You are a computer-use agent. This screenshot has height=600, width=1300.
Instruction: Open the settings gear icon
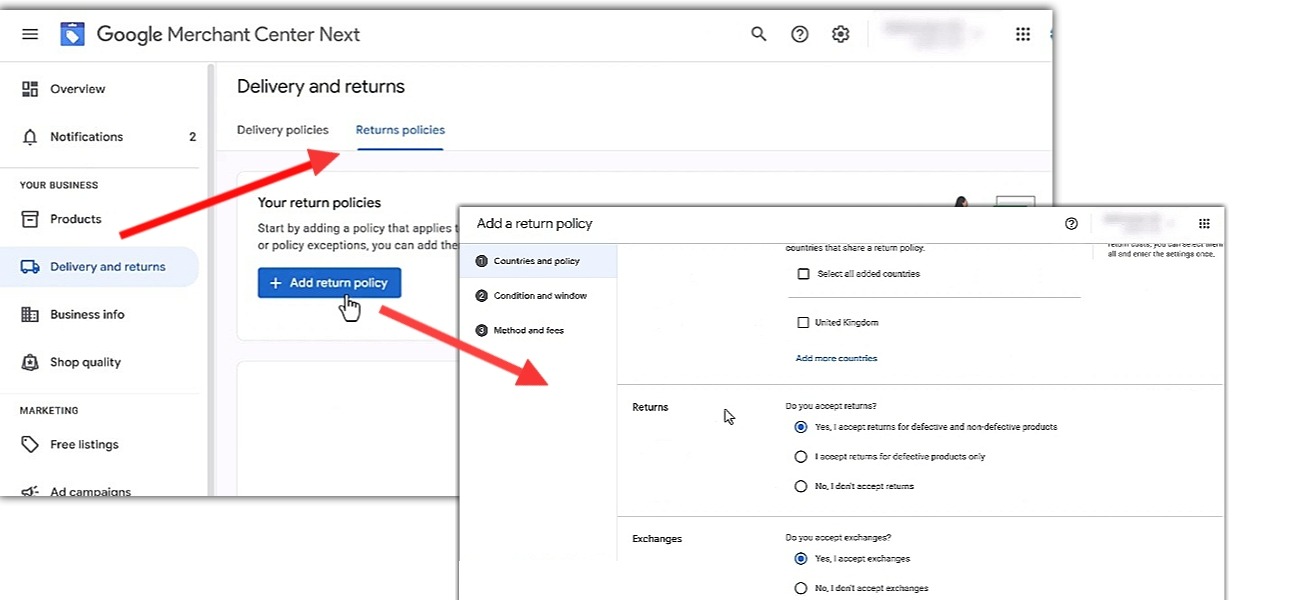[840, 35]
